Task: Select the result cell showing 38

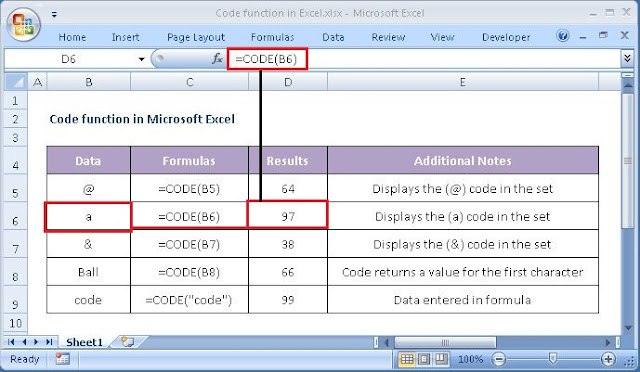Action: 288,244
